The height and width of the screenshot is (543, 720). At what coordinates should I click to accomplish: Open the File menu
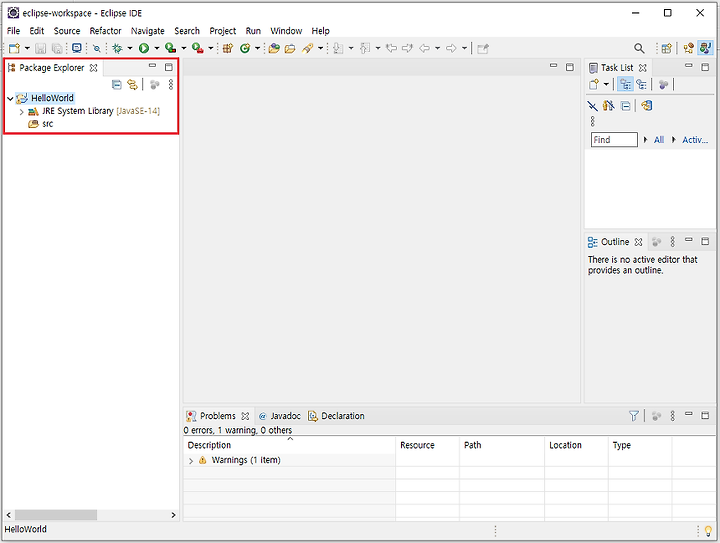(x=13, y=31)
